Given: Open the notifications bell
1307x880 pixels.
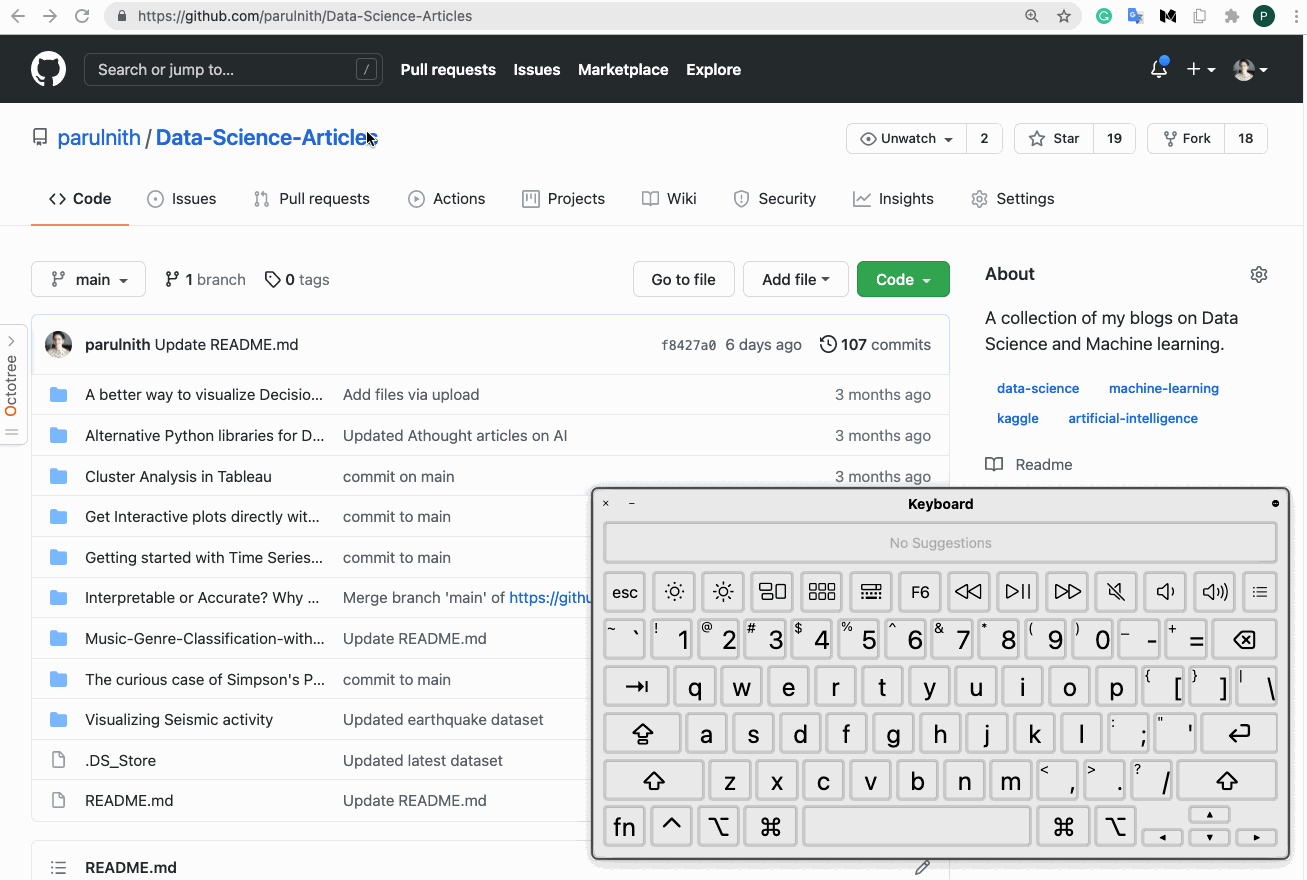Looking at the screenshot, I should click(1159, 69).
